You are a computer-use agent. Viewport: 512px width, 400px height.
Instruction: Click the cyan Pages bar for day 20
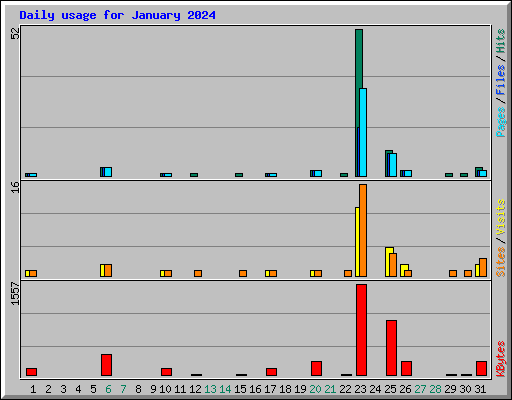click(318, 173)
